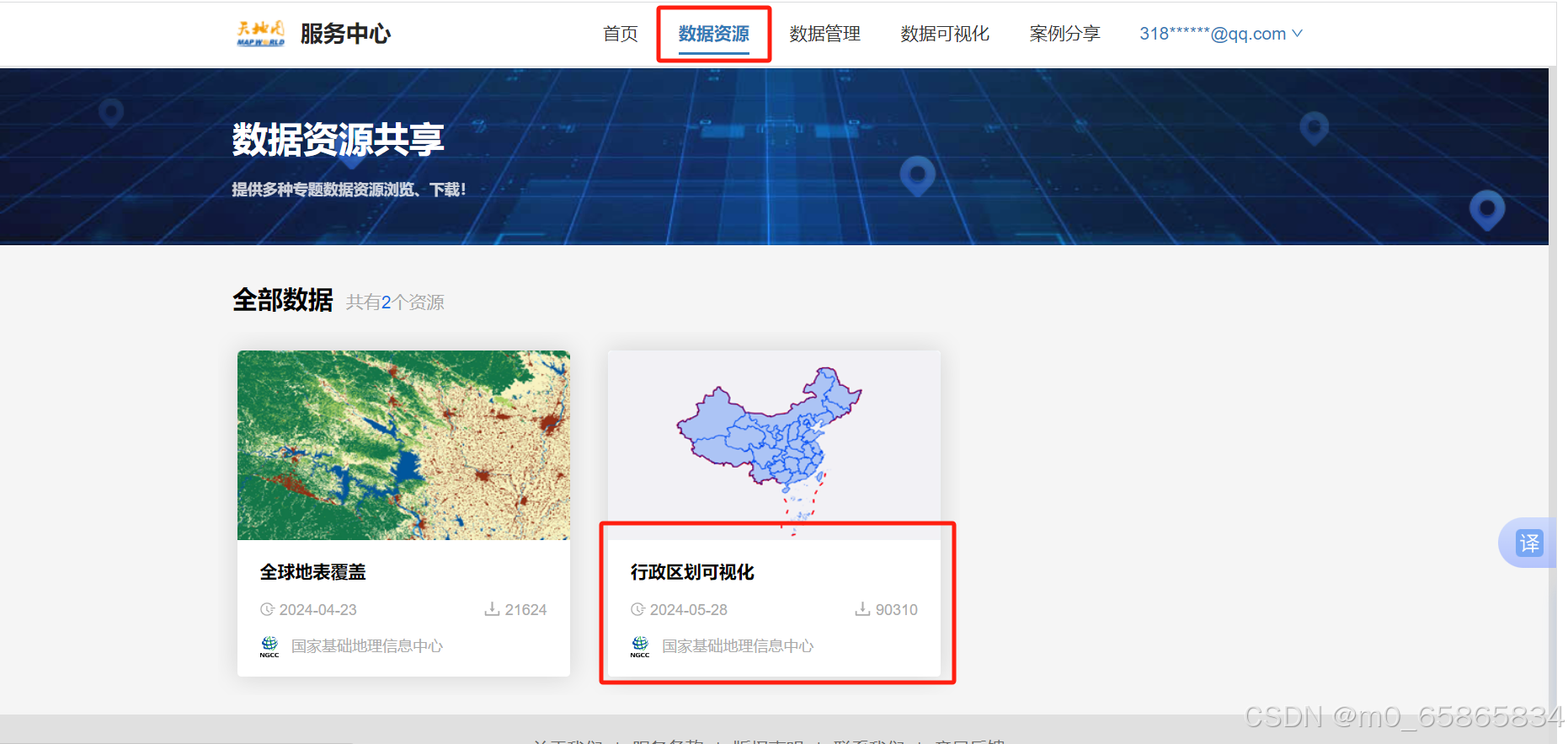The height and width of the screenshot is (744, 1568).
Task: Click the 共有2个资源 resource count text
Action: (x=395, y=302)
